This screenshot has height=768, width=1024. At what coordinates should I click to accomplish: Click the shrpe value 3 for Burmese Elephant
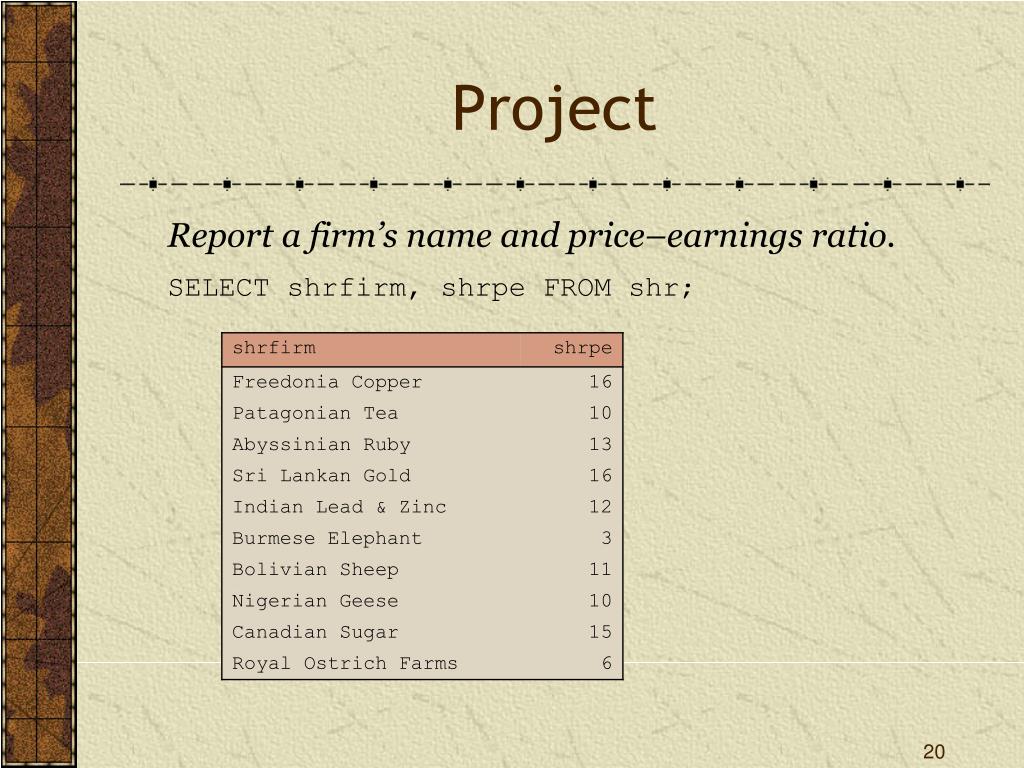(x=607, y=539)
